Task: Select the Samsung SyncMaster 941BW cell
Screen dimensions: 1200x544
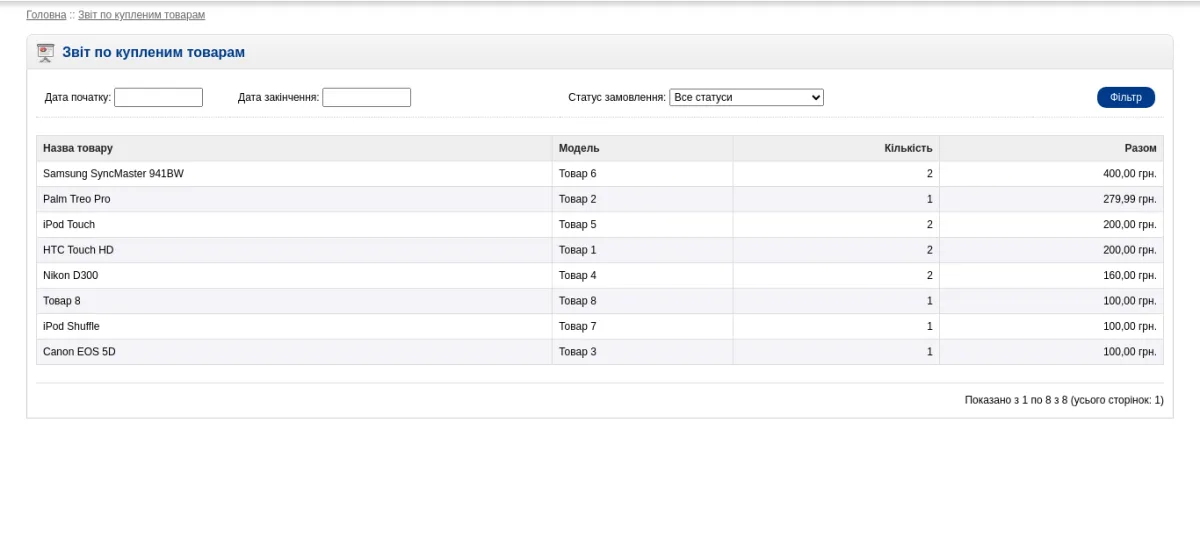Action: [294, 174]
